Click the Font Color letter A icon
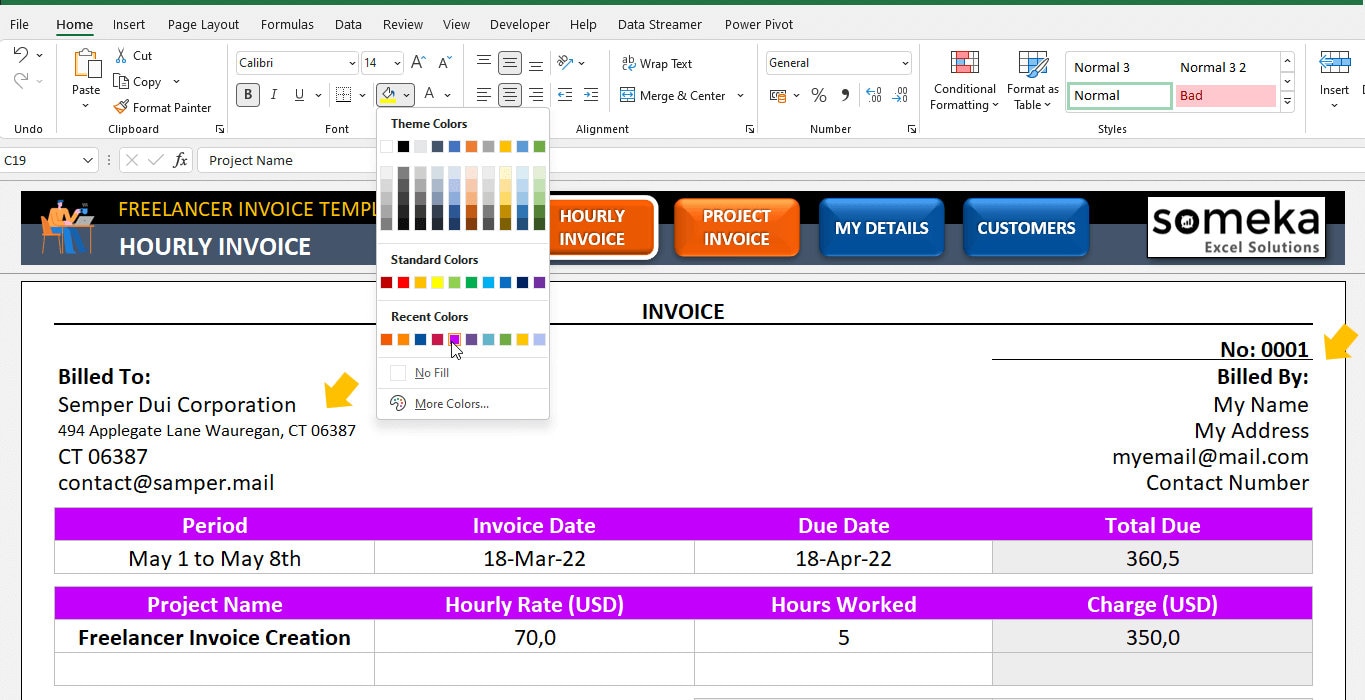The width and height of the screenshot is (1365, 700). tap(429, 95)
